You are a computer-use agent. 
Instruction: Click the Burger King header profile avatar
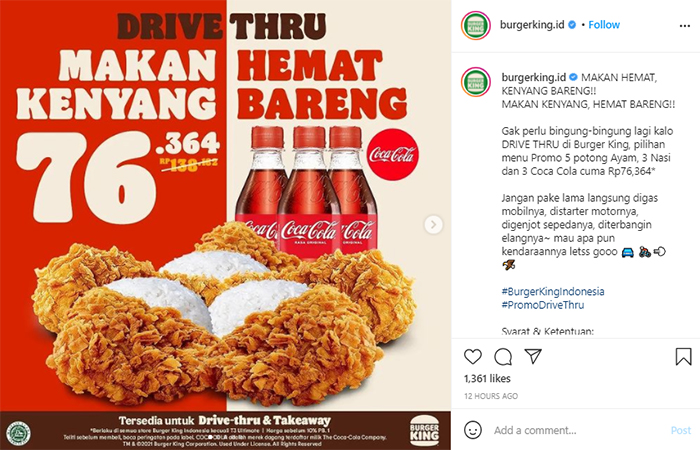click(476, 25)
